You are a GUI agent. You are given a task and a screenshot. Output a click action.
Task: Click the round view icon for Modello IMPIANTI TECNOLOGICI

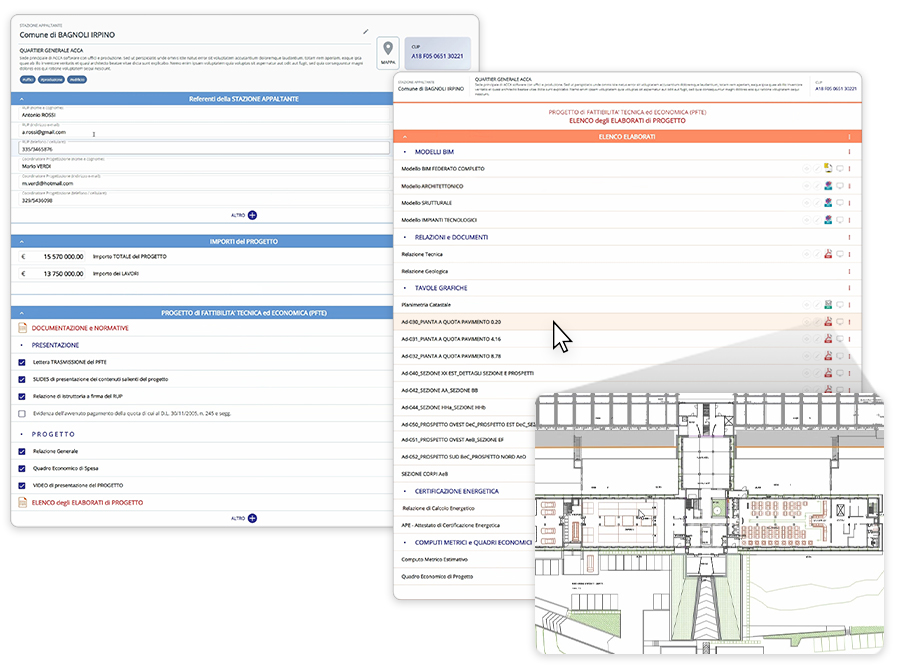(806, 220)
